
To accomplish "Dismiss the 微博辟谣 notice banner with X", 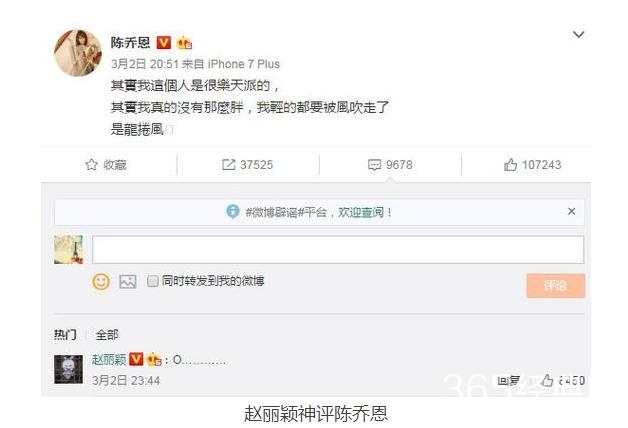I will [572, 211].
